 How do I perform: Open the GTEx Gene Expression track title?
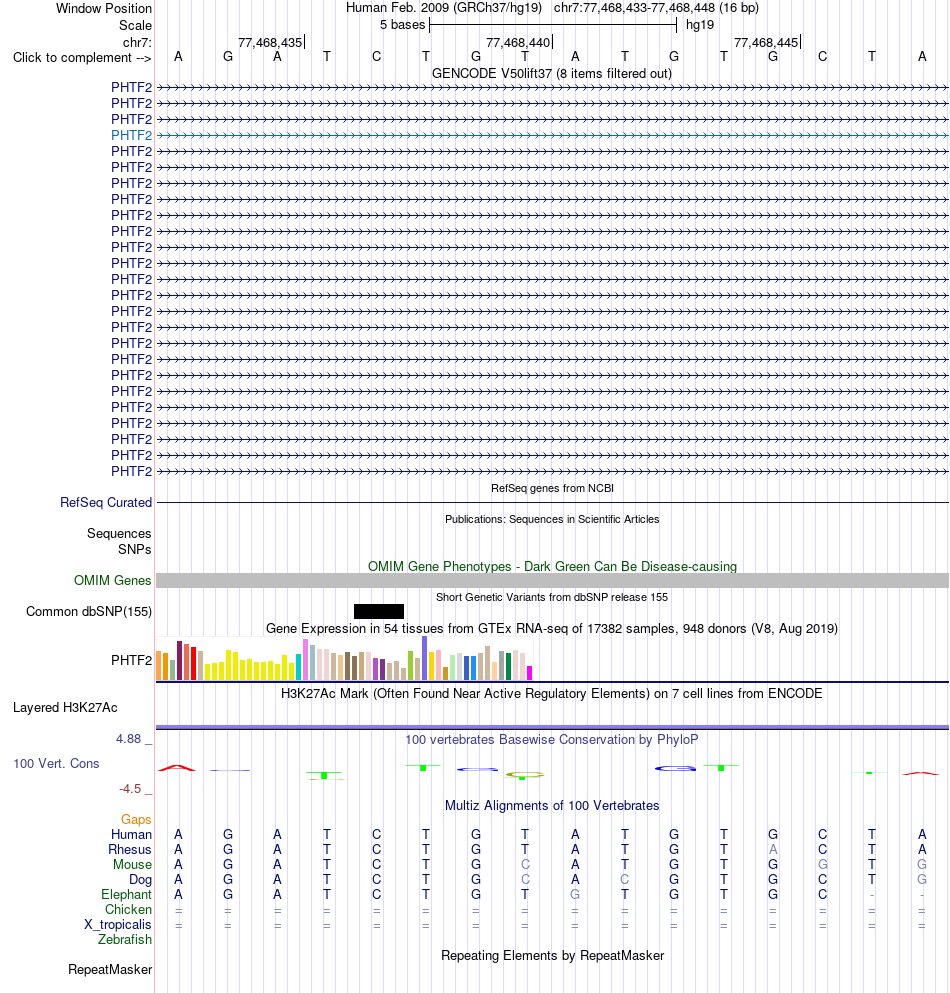552,628
